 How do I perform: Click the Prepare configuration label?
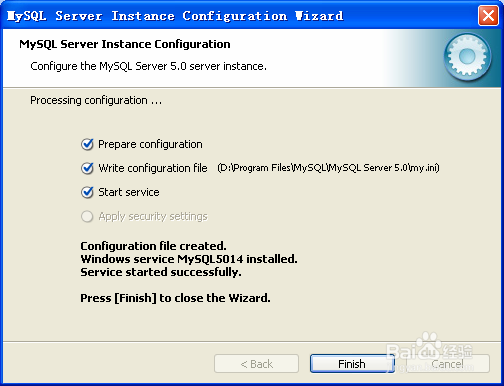(150, 144)
